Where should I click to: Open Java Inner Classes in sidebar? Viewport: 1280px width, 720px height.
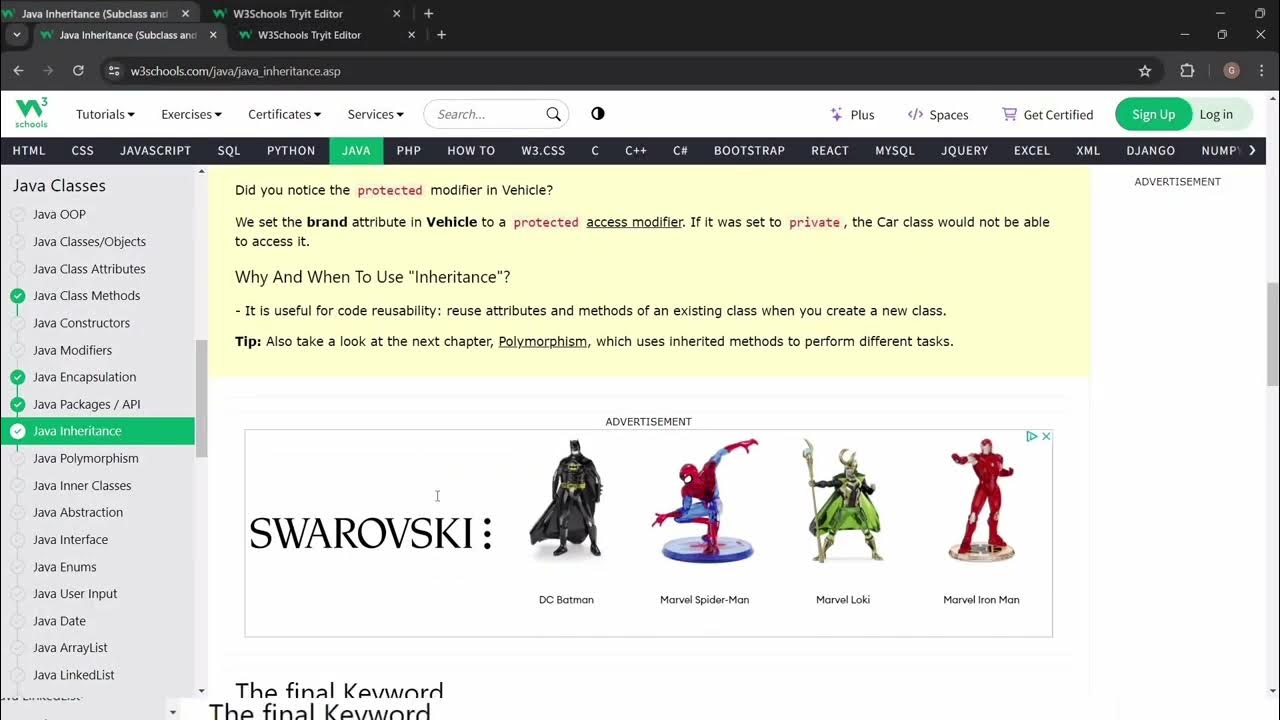click(x=82, y=485)
